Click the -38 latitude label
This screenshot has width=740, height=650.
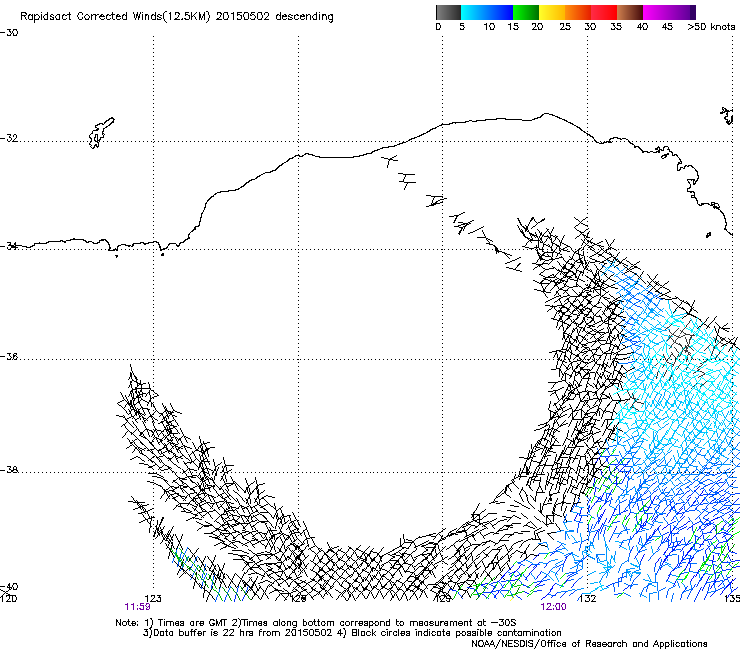coord(9,470)
